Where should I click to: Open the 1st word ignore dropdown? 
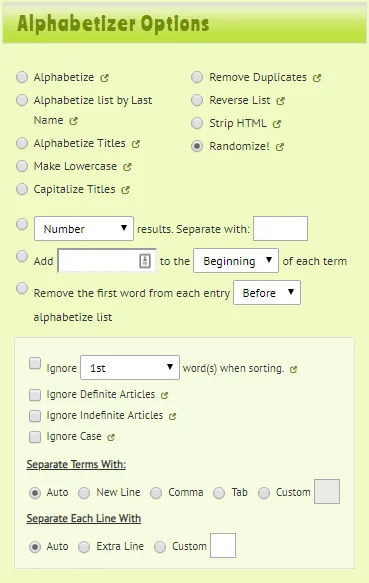click(130, 368)
